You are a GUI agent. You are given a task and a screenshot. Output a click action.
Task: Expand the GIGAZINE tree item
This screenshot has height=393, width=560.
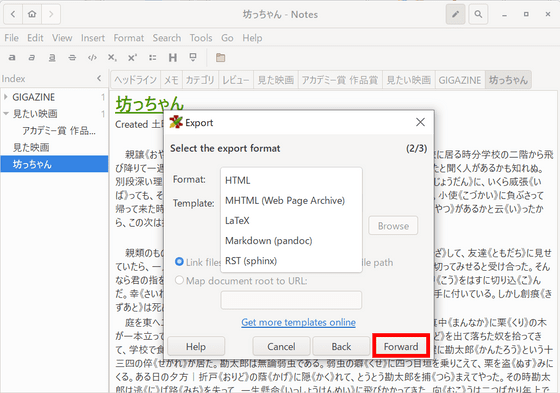coord(6,97)
